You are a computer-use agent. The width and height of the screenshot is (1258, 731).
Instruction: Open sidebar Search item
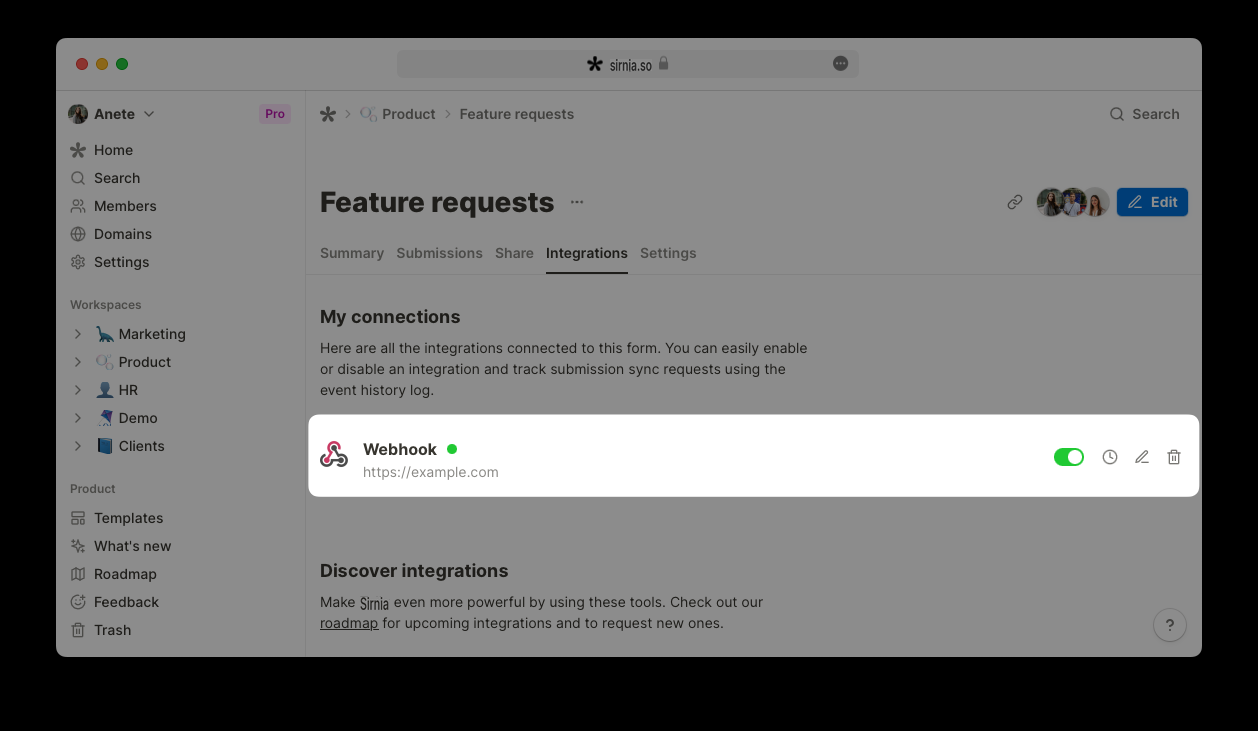(105, 178)
